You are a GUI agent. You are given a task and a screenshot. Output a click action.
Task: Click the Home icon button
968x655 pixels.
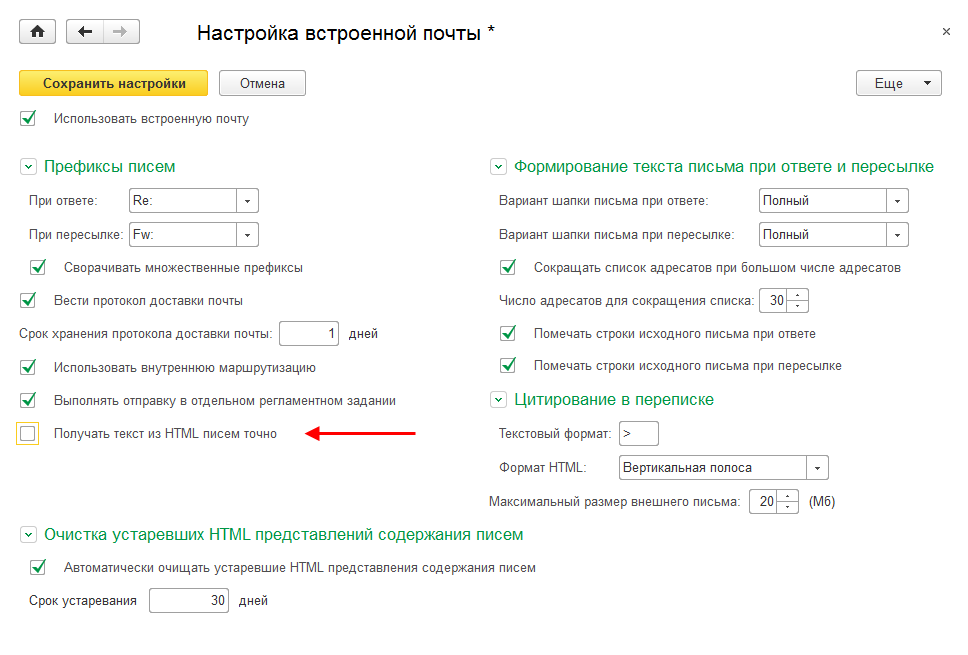click(x=38, y=32)
